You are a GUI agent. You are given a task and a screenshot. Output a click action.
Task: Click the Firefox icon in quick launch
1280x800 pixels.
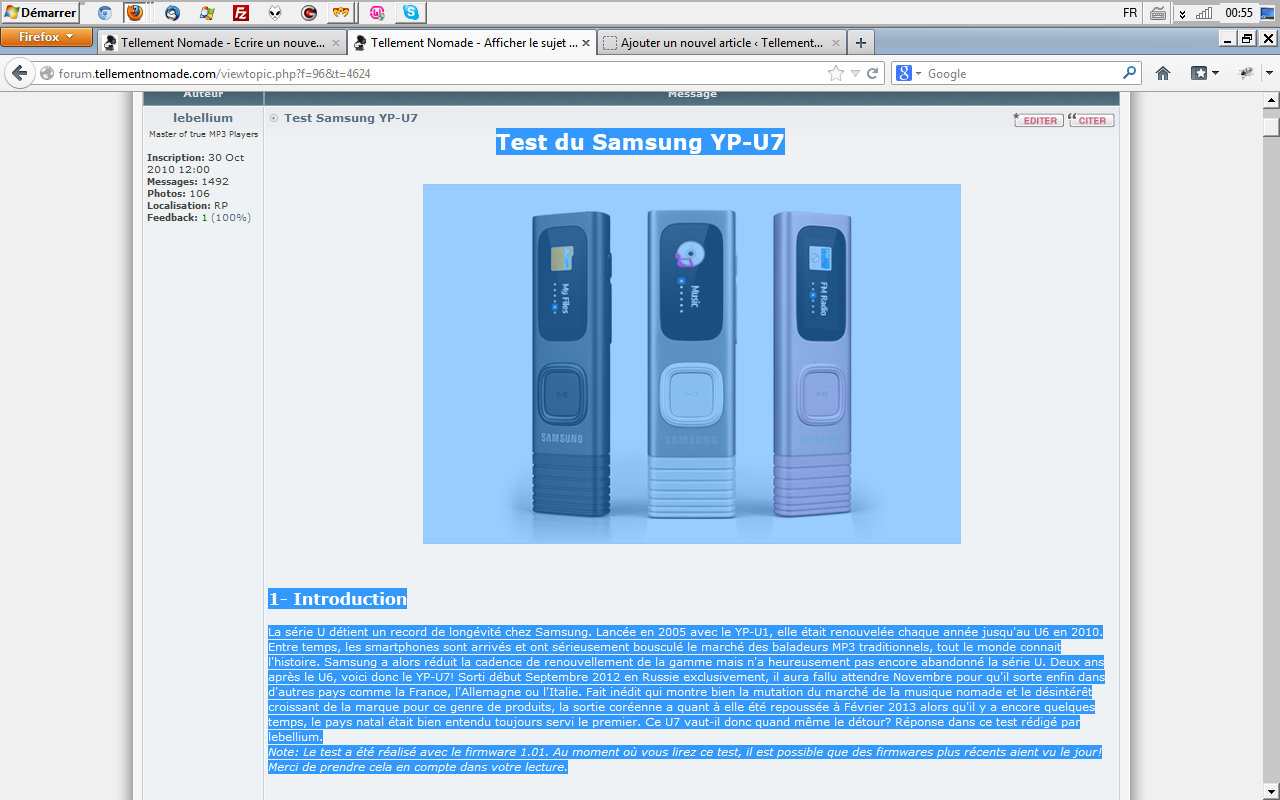[135, 13]
